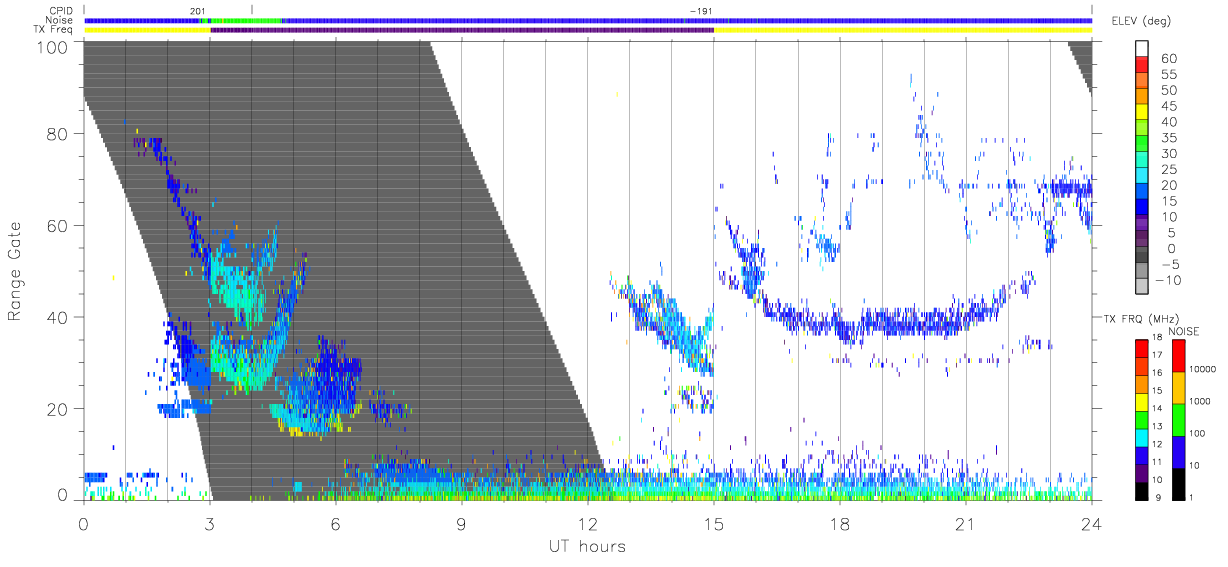The width and height of the screenshot is (1228, 567).
Task: Click the x-axis tick label '9'
Action: (462, 523)
